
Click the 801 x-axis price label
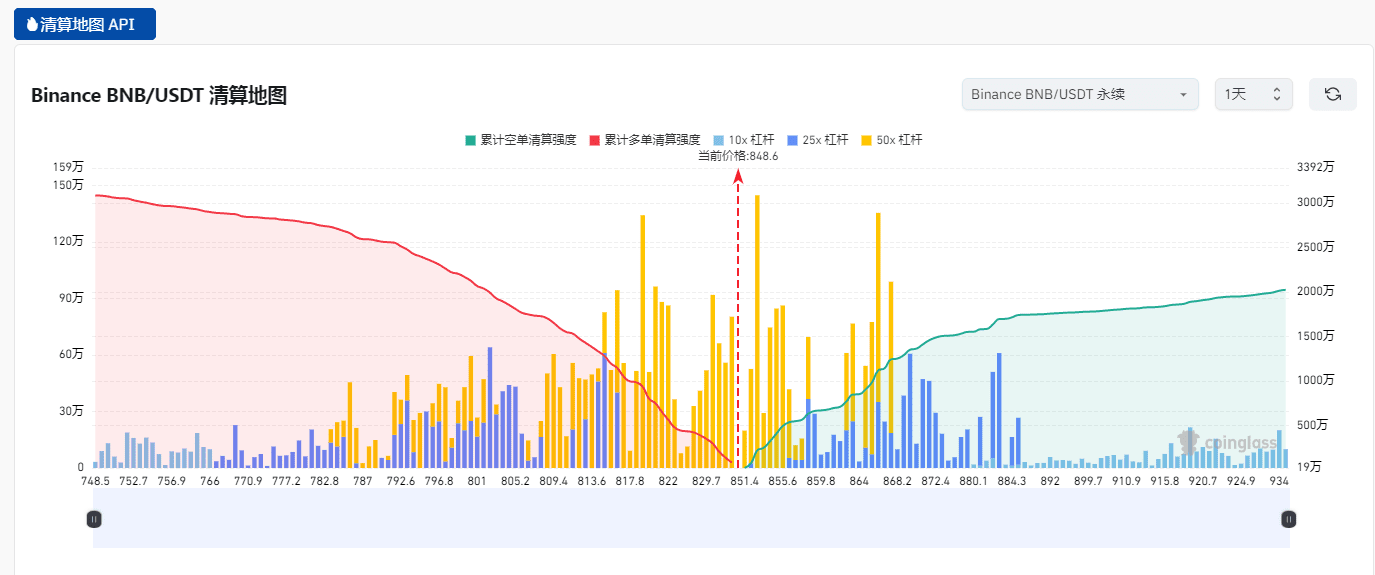476,481
